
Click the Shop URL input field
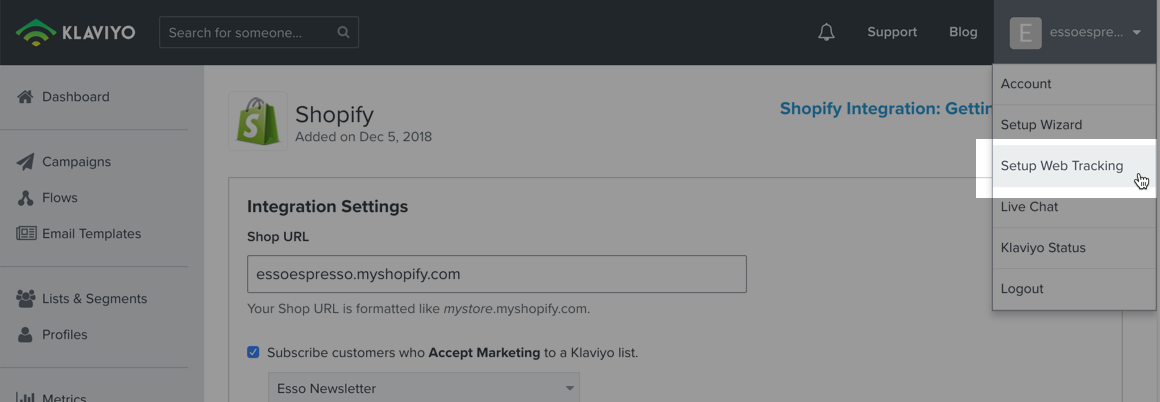(496, 274)
